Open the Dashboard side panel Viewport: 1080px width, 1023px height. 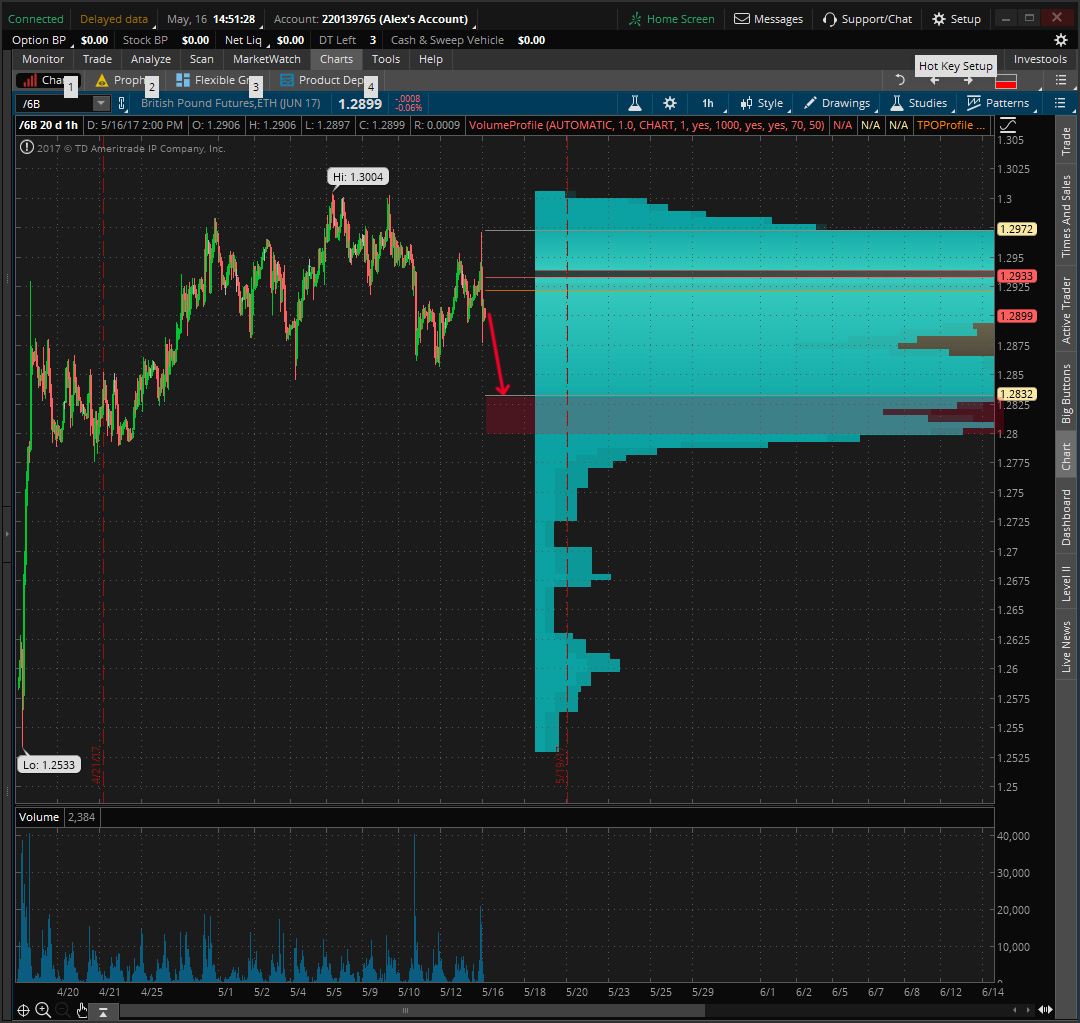click(x=1066, y=517)
